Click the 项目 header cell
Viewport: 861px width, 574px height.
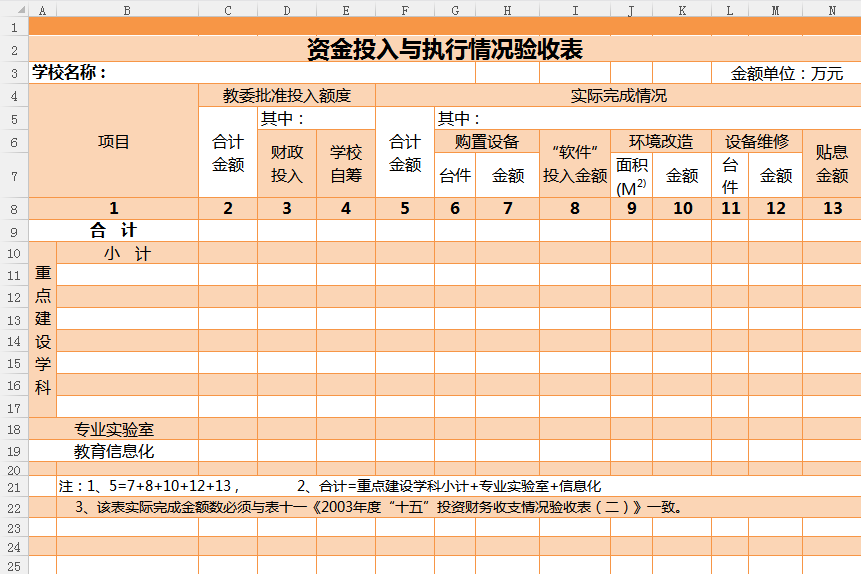[114, 142]
